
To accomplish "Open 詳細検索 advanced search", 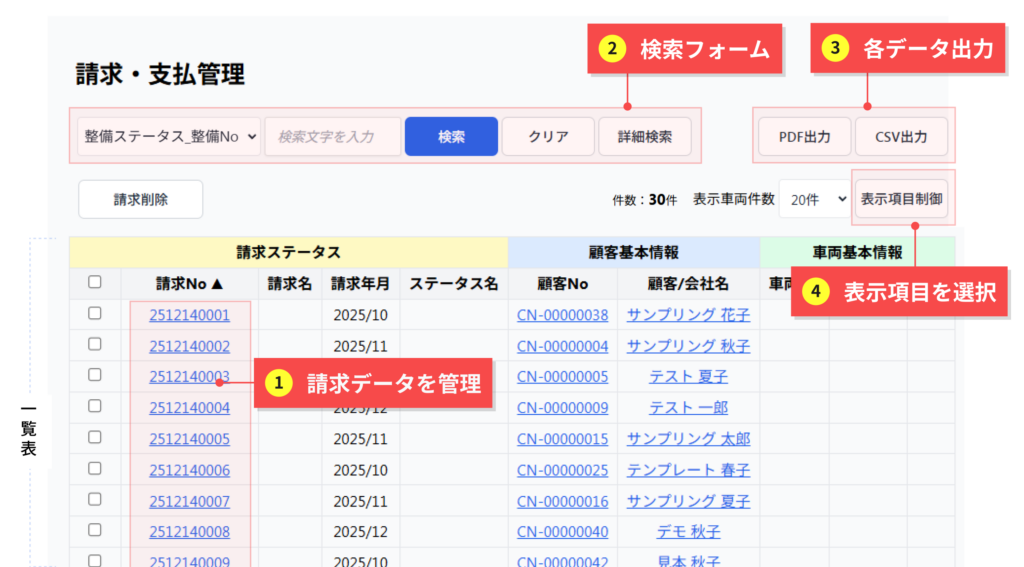I will [x=644, y=137].
